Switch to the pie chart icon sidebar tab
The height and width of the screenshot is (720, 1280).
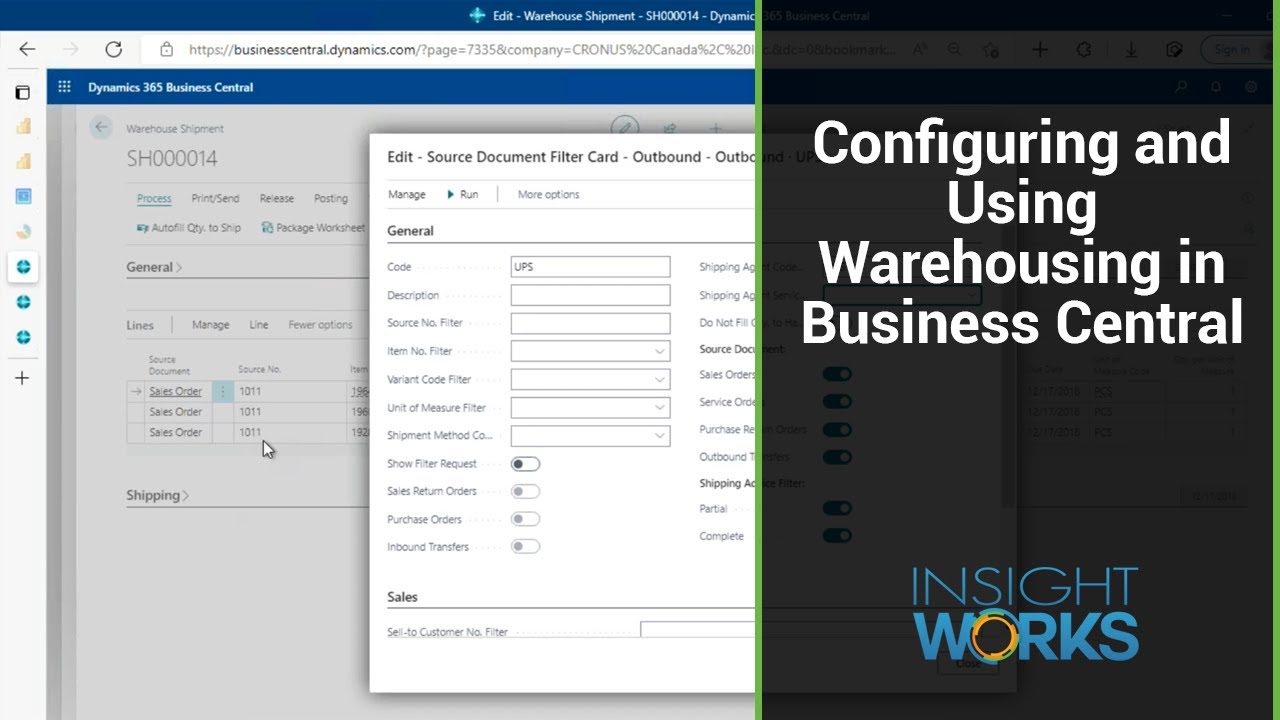(23, 231)
